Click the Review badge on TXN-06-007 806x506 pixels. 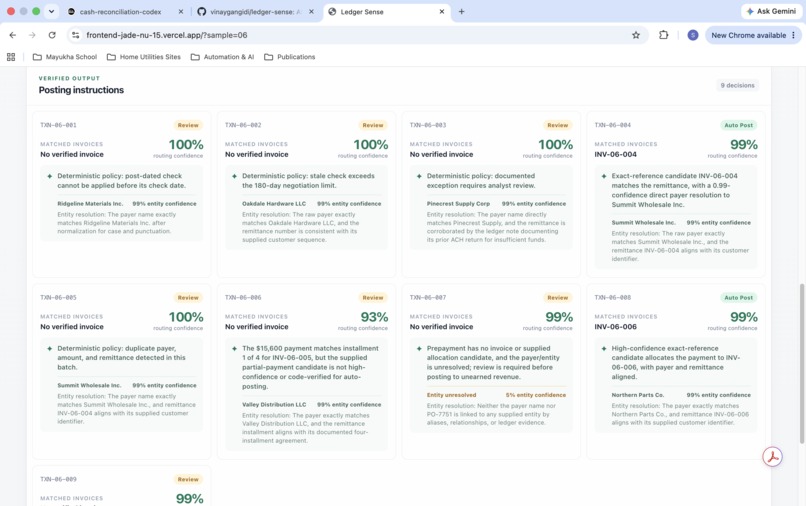pos(558,297)
